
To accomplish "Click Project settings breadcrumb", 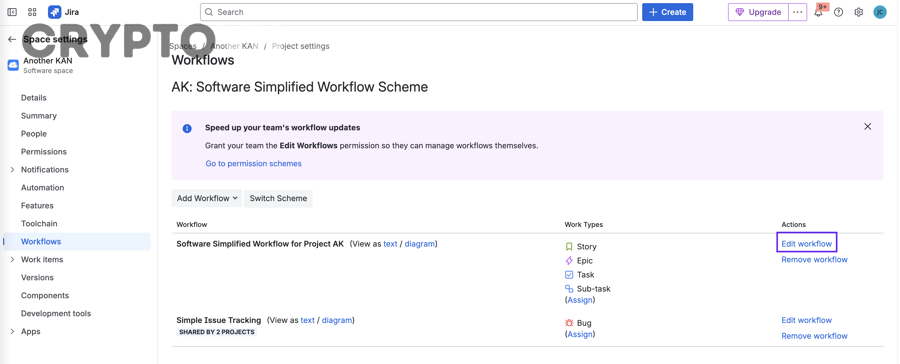I will click(301, 46).
